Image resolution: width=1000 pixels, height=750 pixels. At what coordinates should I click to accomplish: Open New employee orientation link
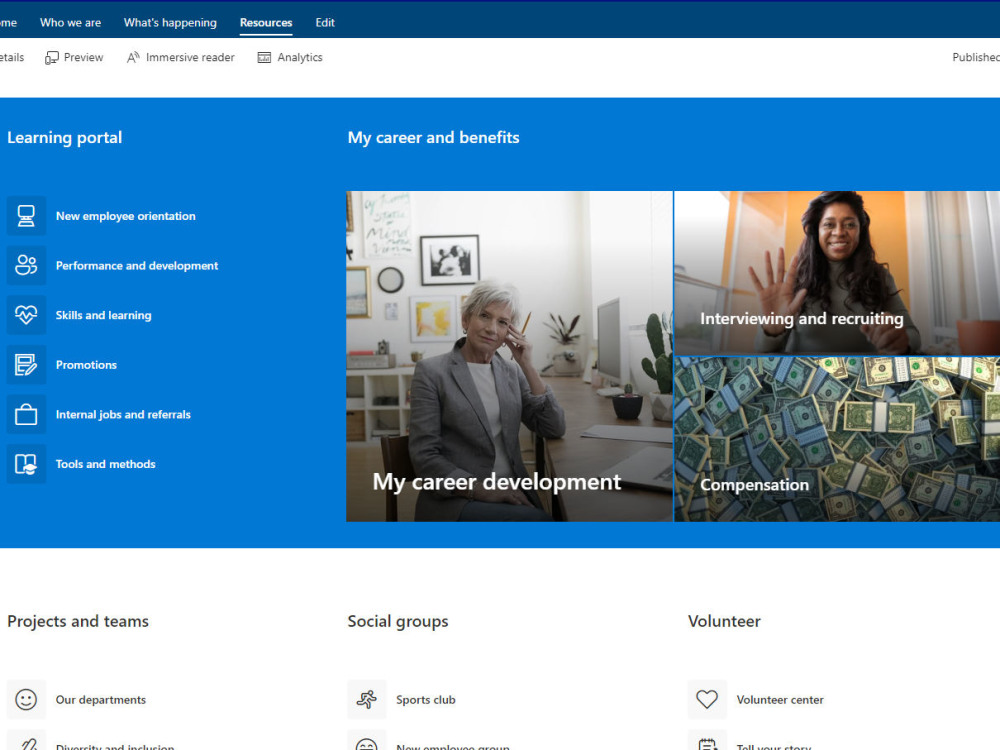[126, 216]
